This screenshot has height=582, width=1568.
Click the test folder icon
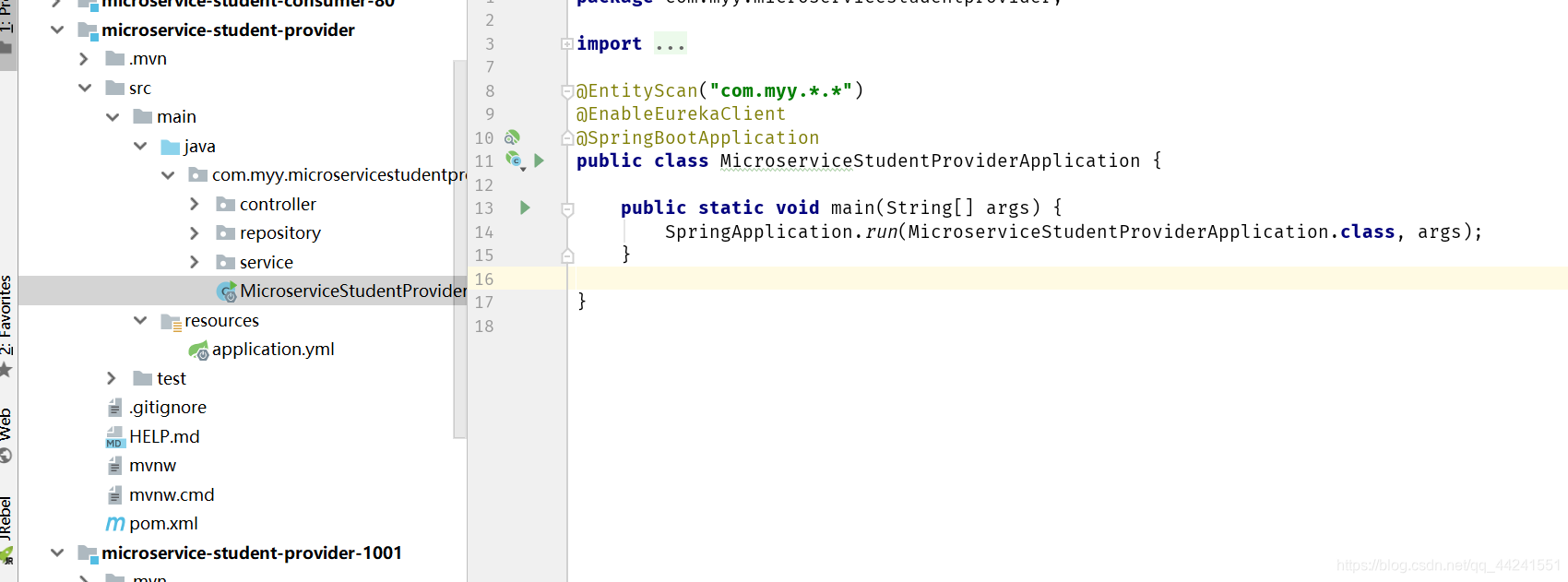[x=142, y=378]
